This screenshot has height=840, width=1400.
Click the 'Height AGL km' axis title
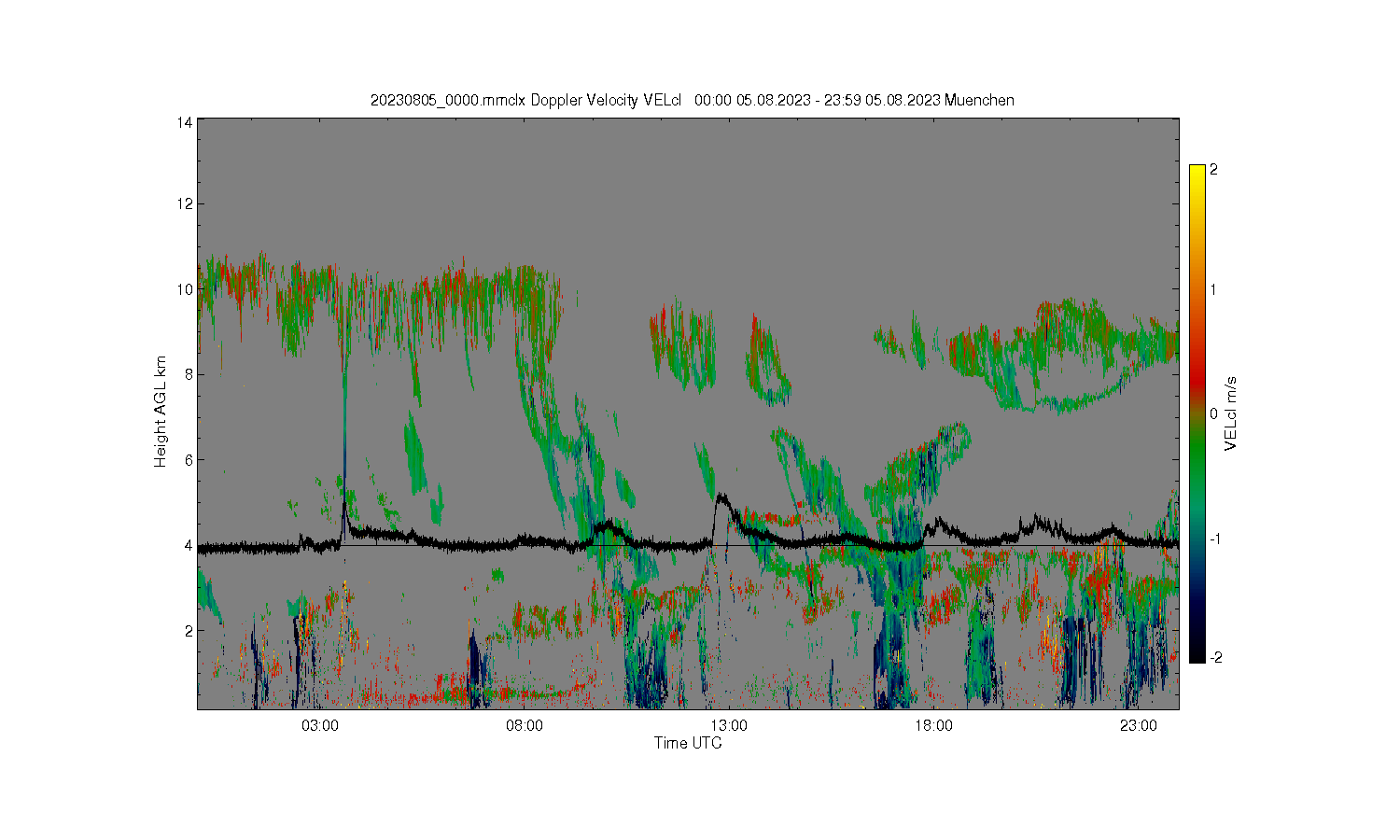(161, 412)
